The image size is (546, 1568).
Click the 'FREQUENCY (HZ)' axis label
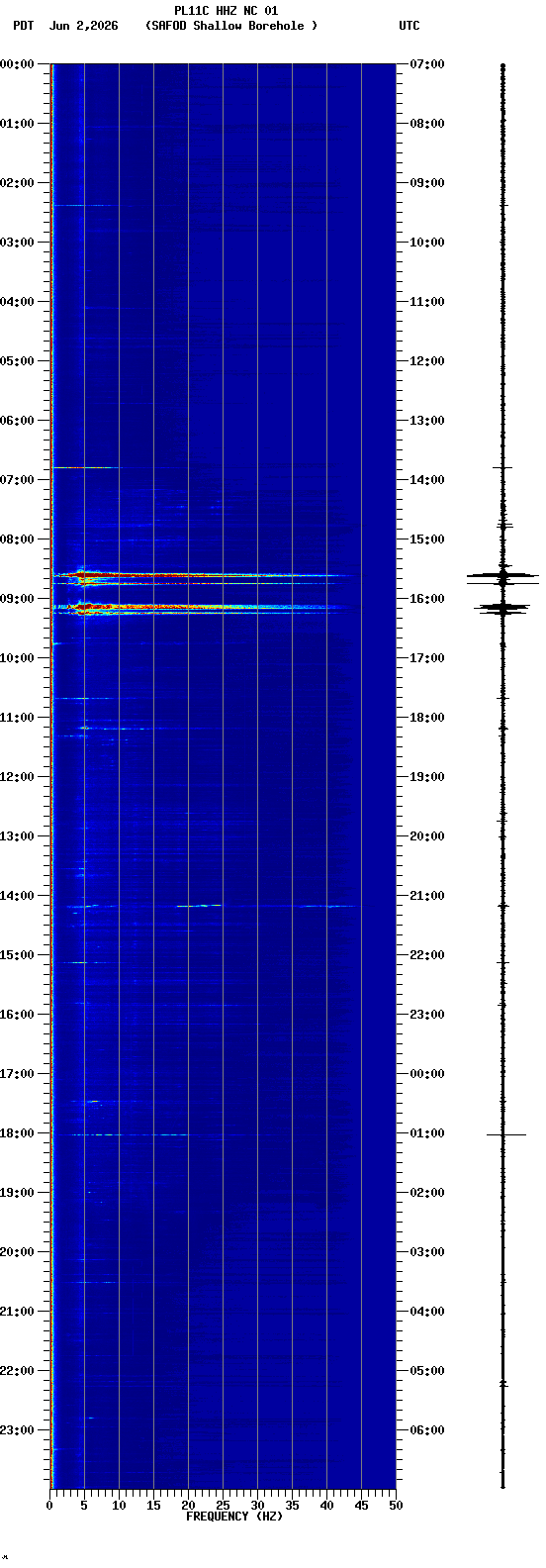click(234, 1517)
